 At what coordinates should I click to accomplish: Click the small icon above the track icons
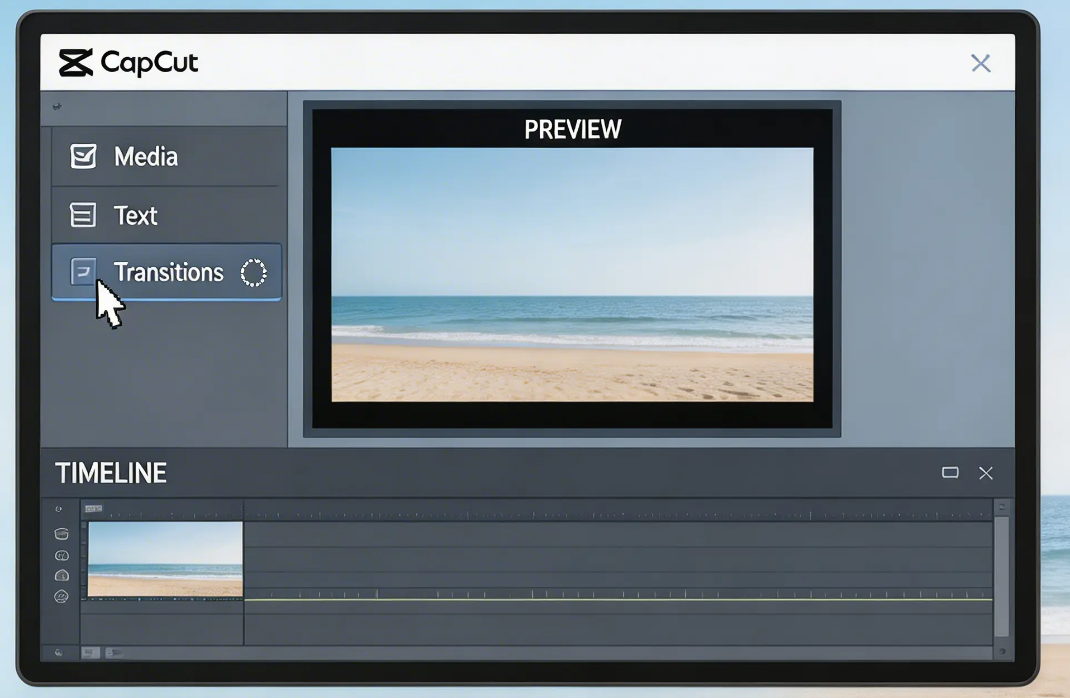point(58,508)
